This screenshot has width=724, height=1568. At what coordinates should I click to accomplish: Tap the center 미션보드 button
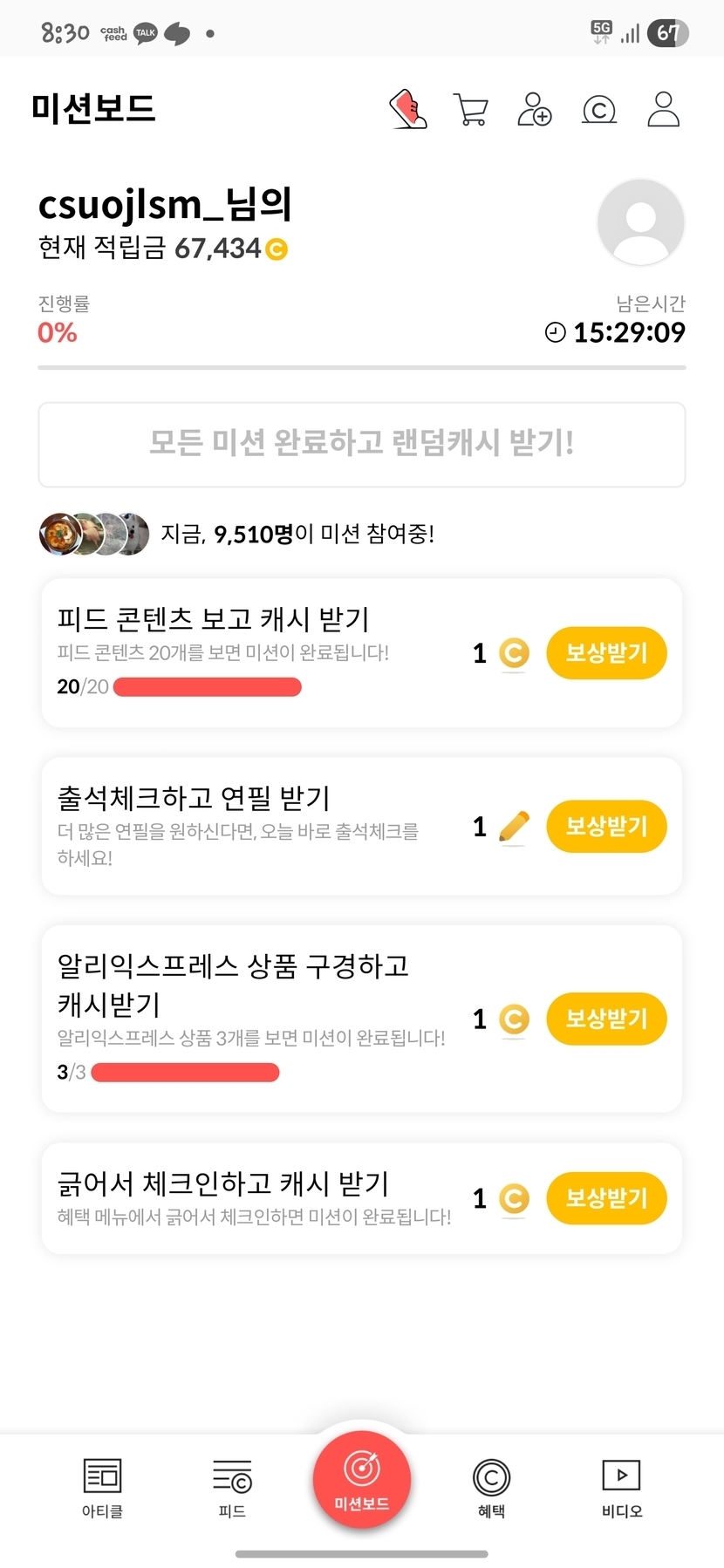click(x=362, y=1480)
